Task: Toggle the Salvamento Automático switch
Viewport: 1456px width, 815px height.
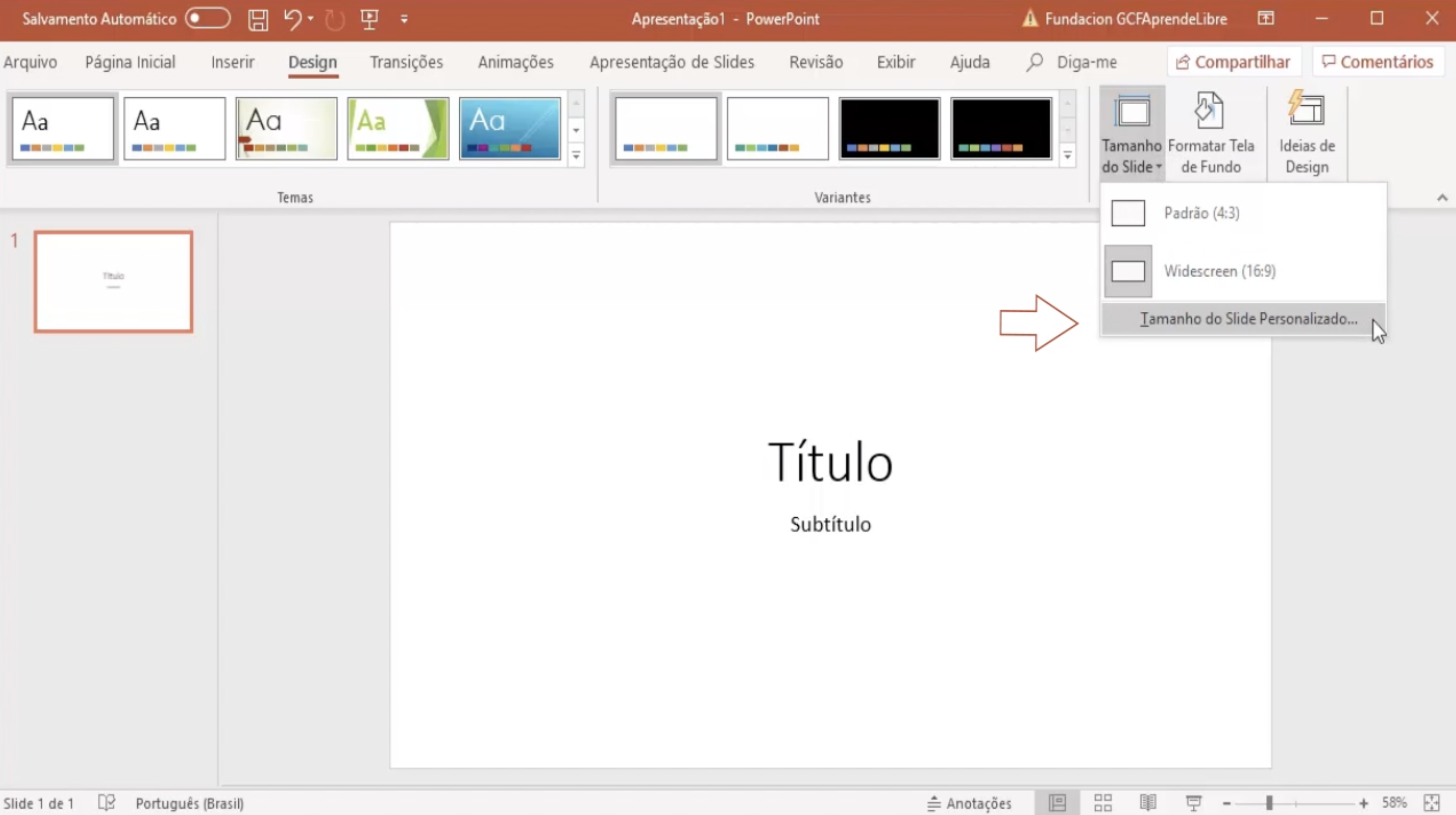Action: 207,19
